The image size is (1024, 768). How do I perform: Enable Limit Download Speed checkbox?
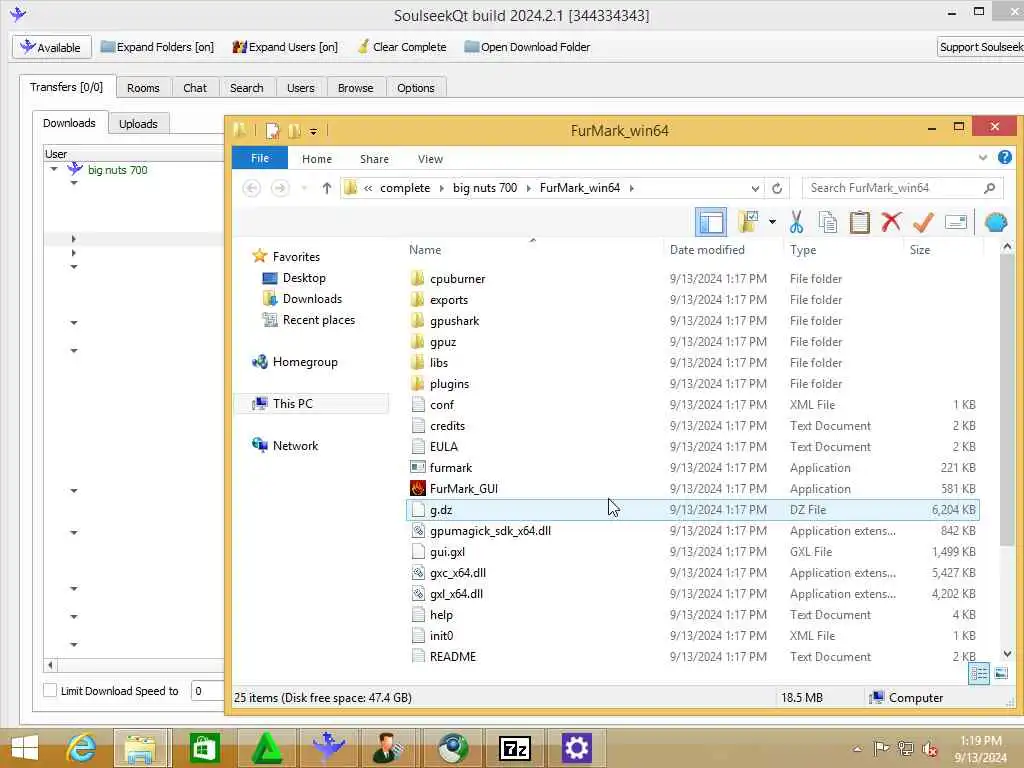point(50,690)
